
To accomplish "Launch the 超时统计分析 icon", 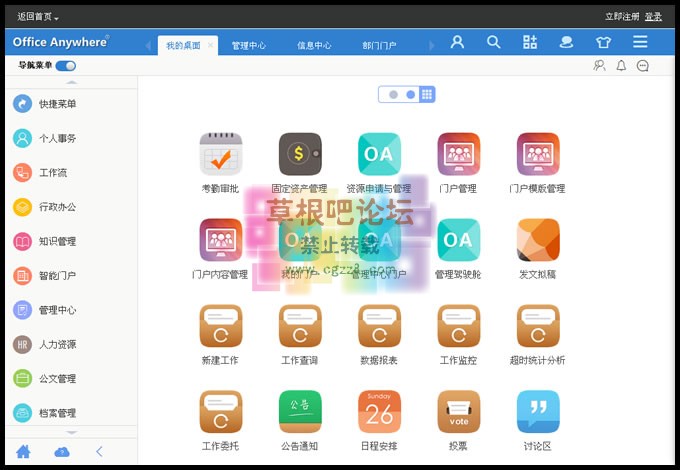I will tap(538, 326).
